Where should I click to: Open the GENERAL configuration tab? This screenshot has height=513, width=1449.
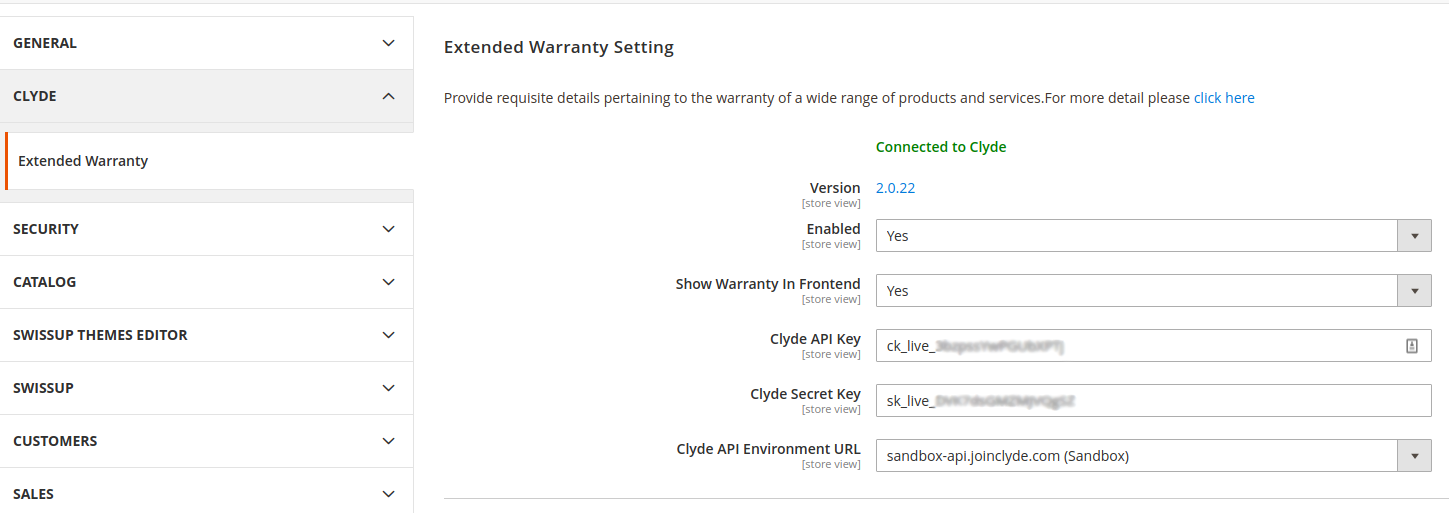pyautogui.click(x=206, y=43)
